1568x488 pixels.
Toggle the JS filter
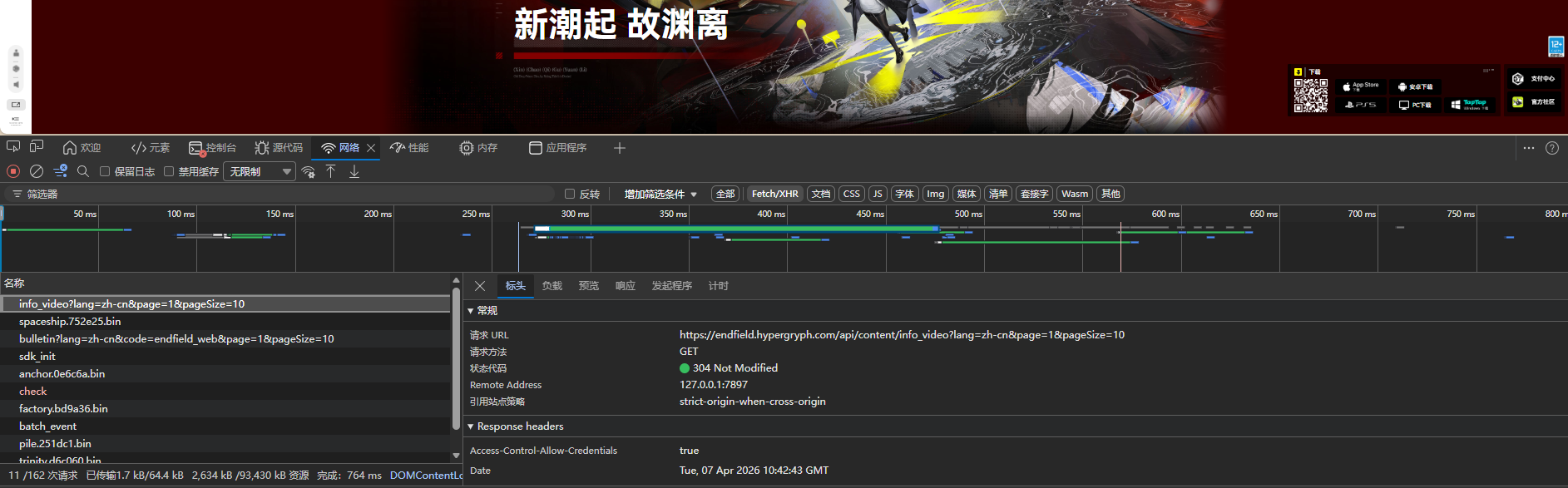tap(878, 194)
